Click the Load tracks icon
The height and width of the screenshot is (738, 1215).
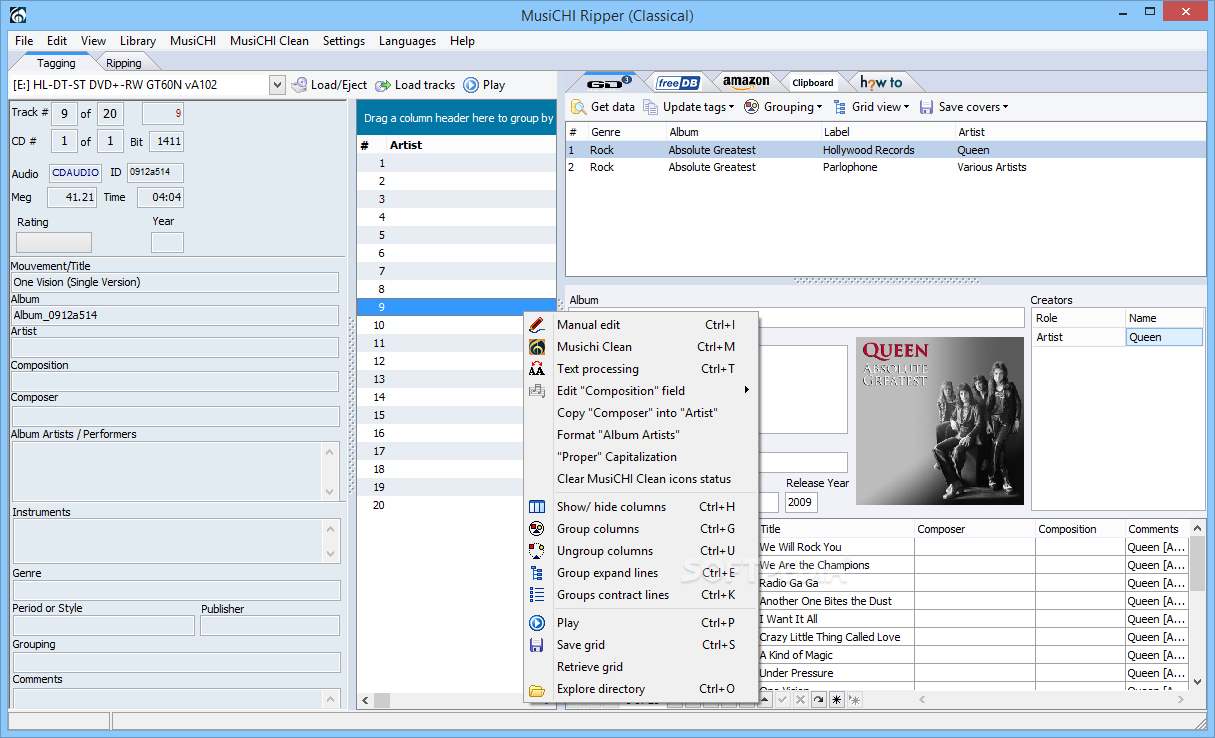coord(383,86)
